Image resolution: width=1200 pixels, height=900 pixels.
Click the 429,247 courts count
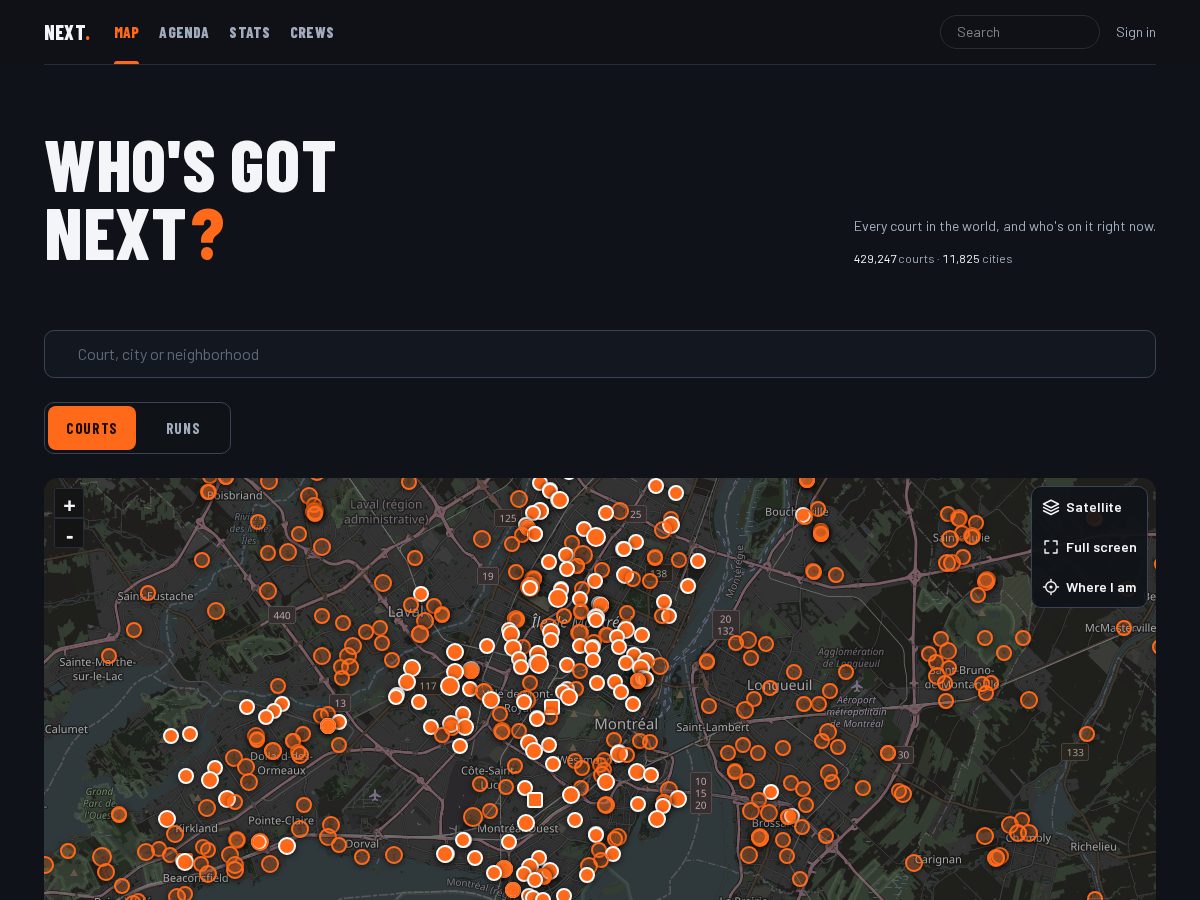[894, 259]
